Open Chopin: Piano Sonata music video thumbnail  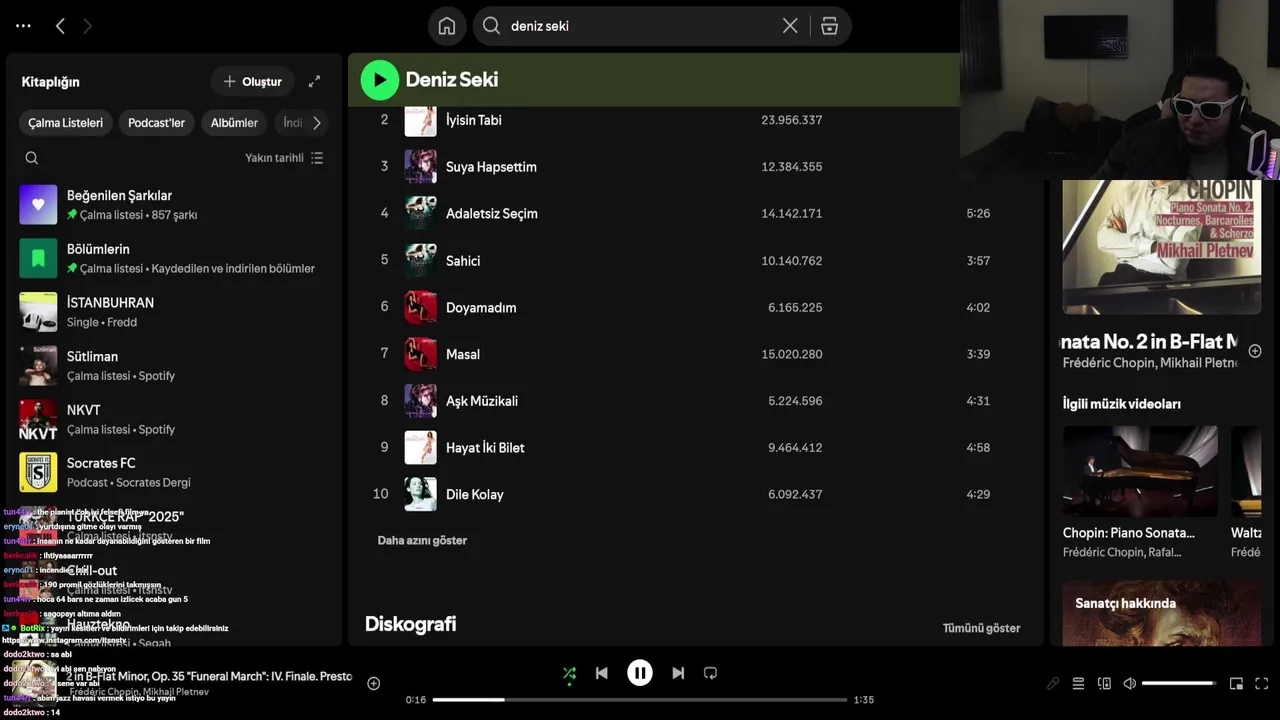(1140, 472)
